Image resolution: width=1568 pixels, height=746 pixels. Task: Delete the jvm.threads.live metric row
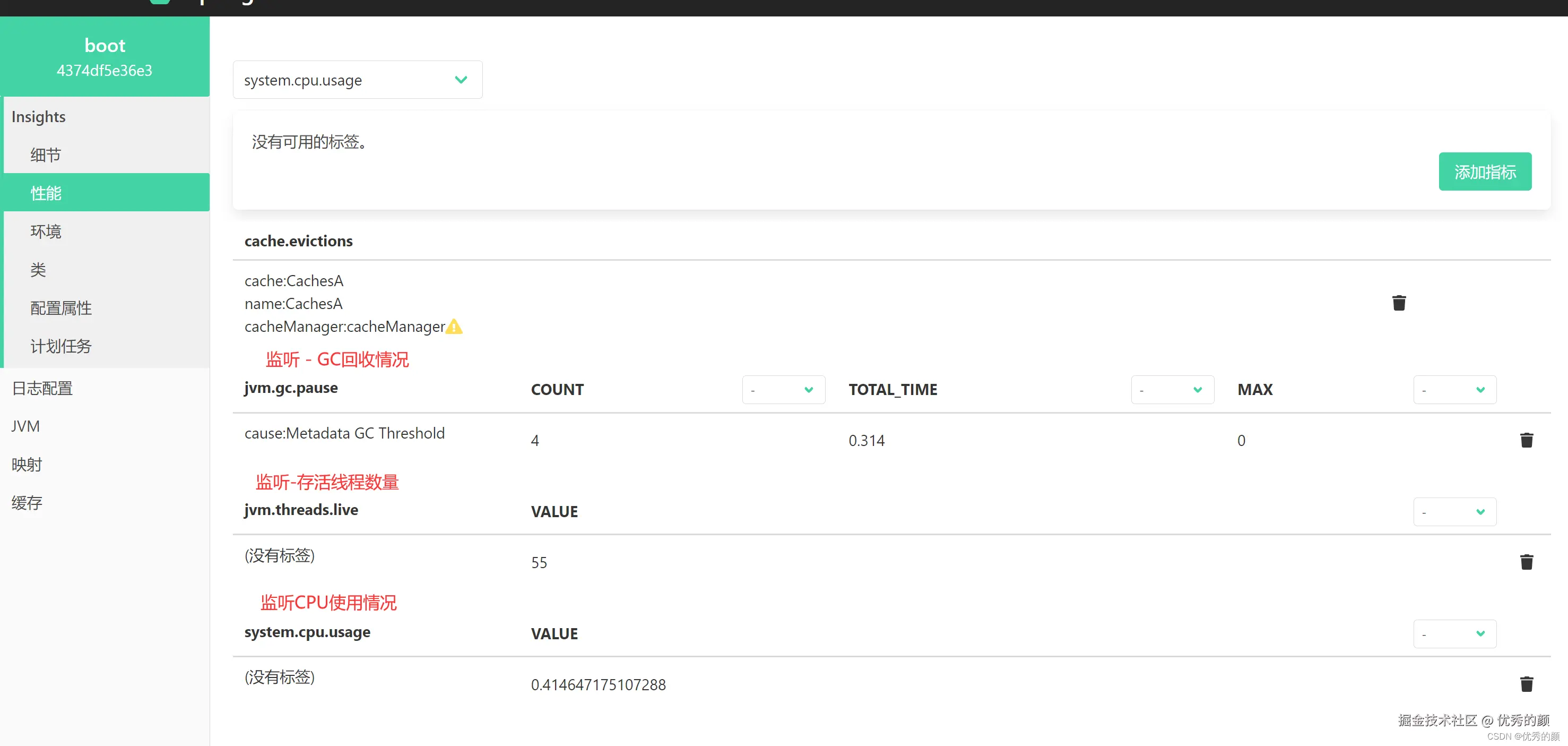pos(1526,561)
